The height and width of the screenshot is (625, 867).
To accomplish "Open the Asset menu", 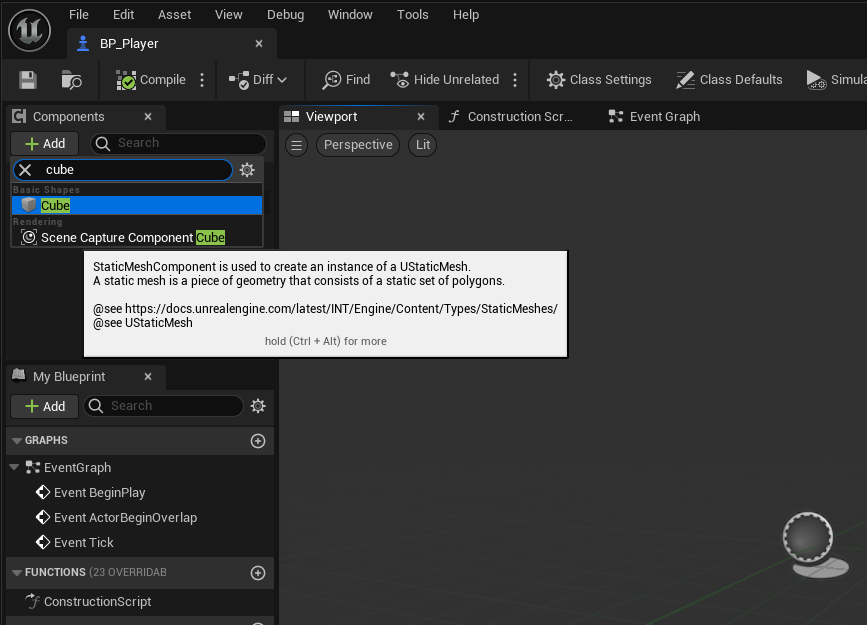I will point(174,15).
